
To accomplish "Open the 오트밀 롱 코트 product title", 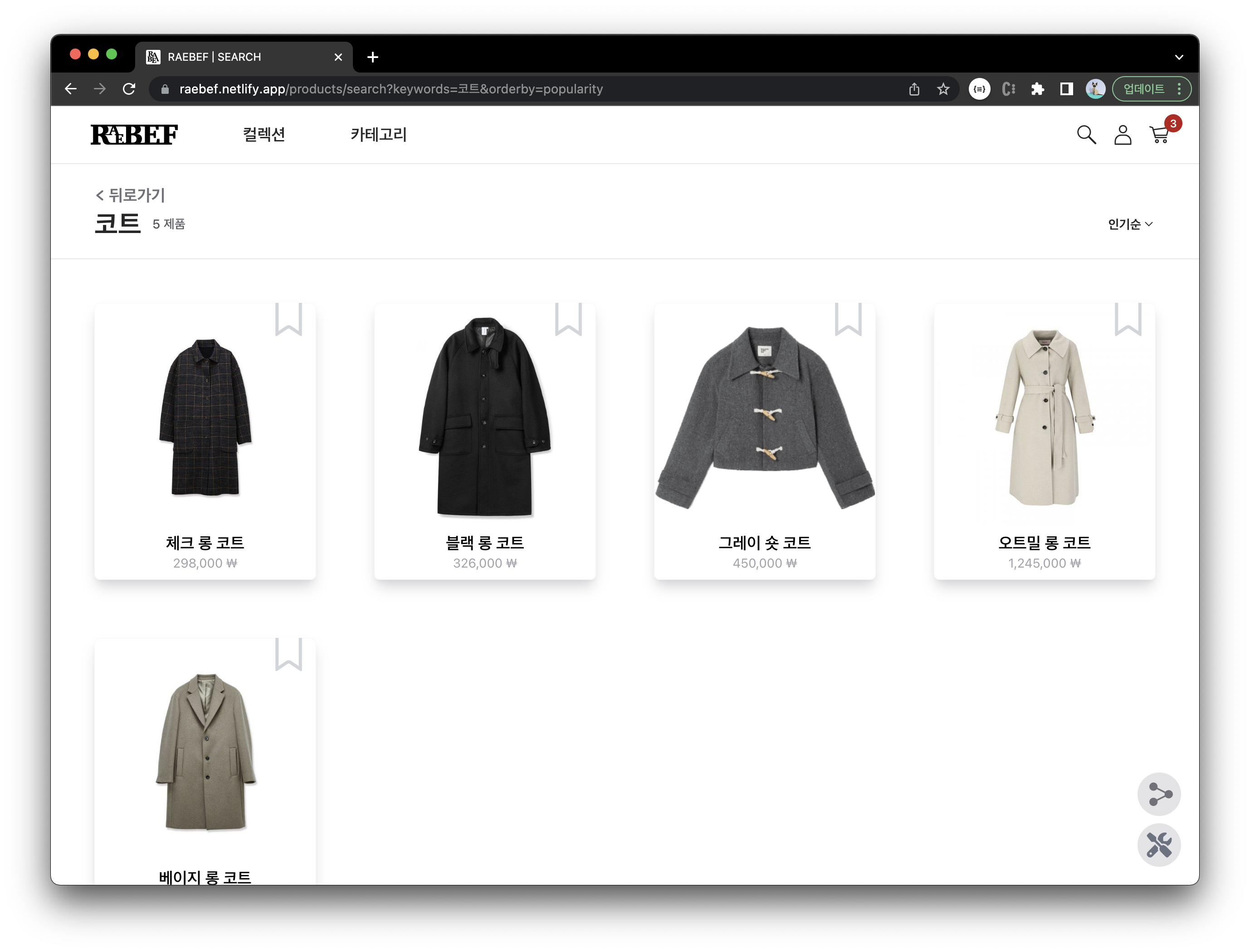I will point(1044,543).
